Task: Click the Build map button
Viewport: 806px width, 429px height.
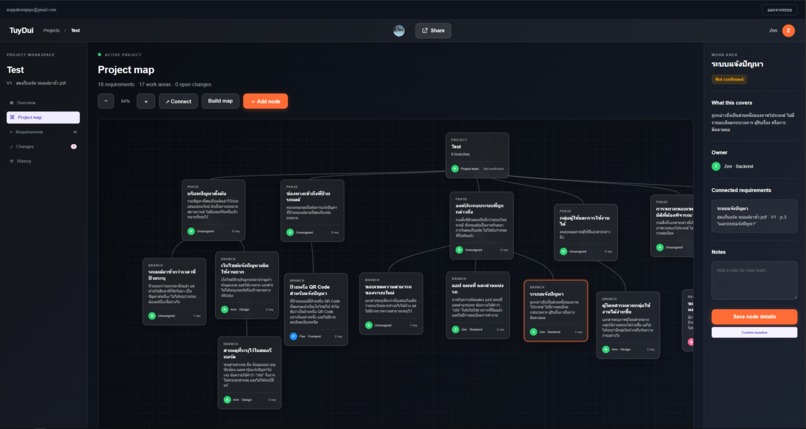Action: tap(221, 101)
